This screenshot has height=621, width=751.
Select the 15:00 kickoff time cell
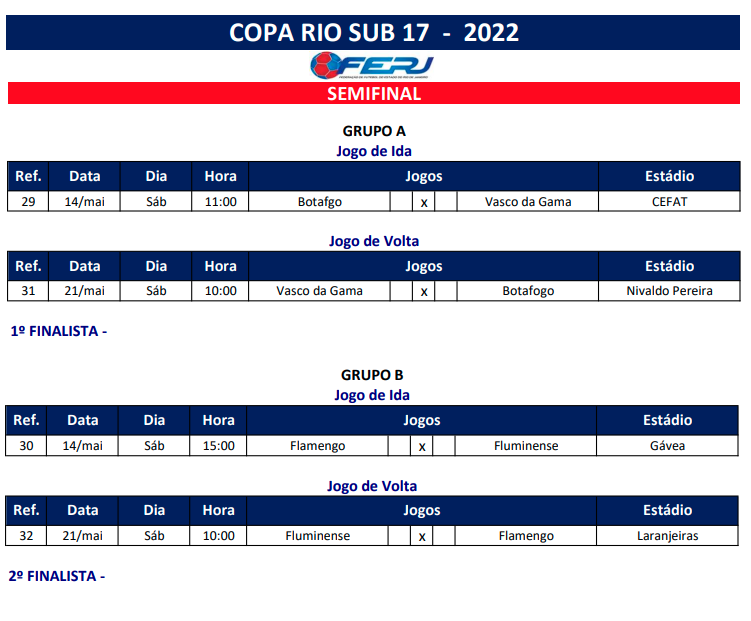[x=218, y=446]
